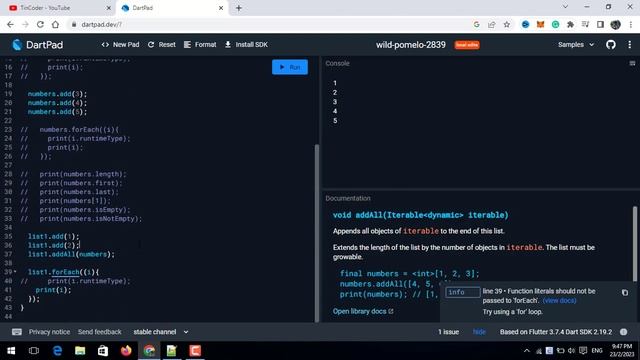This screenshot has width=640, height=360.
Task: Click Send feedback
Action: pos(100,332)
